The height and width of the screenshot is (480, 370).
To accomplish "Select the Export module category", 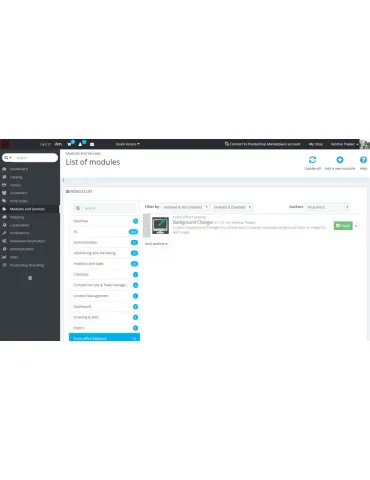I will pos(104,328).
